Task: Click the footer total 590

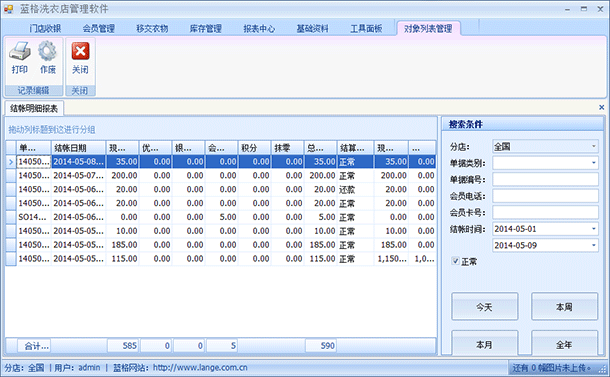Action: pyautogui.click(x=321, y=345)
